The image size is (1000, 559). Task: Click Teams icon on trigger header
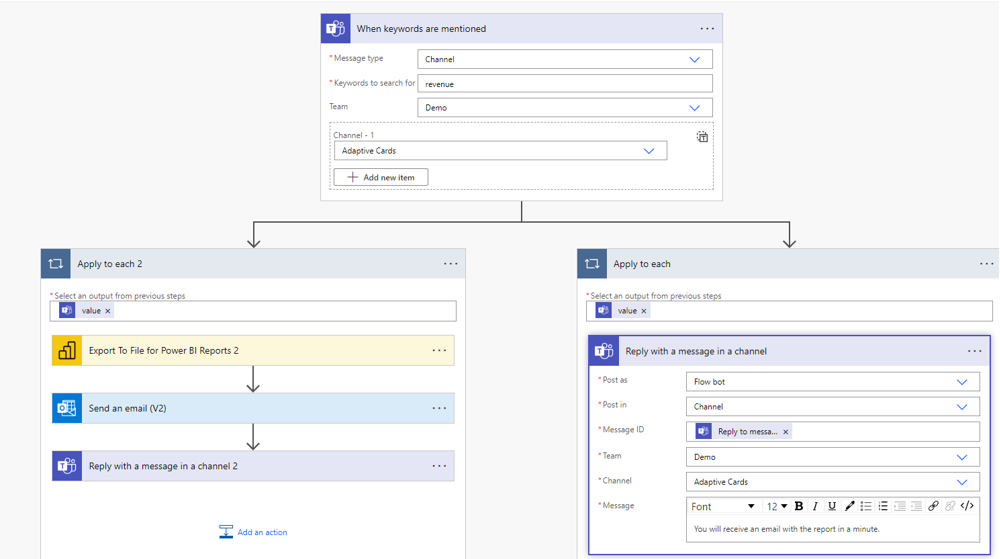[x=336, y=29]
